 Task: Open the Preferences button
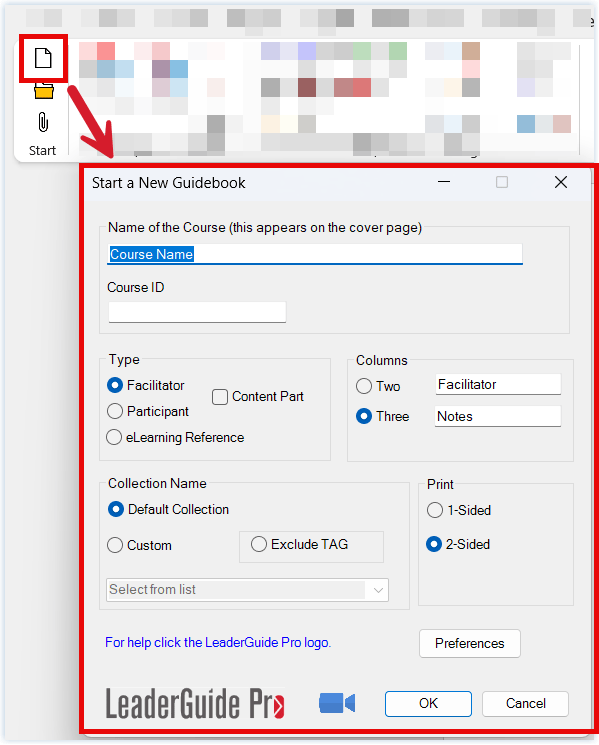click(x=470, y=643)
